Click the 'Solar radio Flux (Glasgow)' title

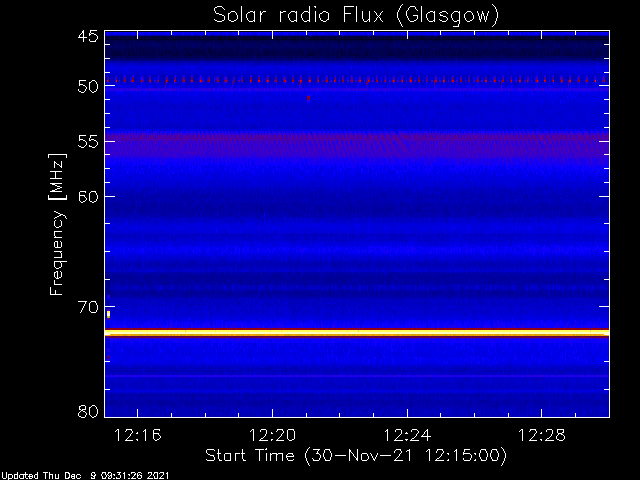(x=356, y=16)
